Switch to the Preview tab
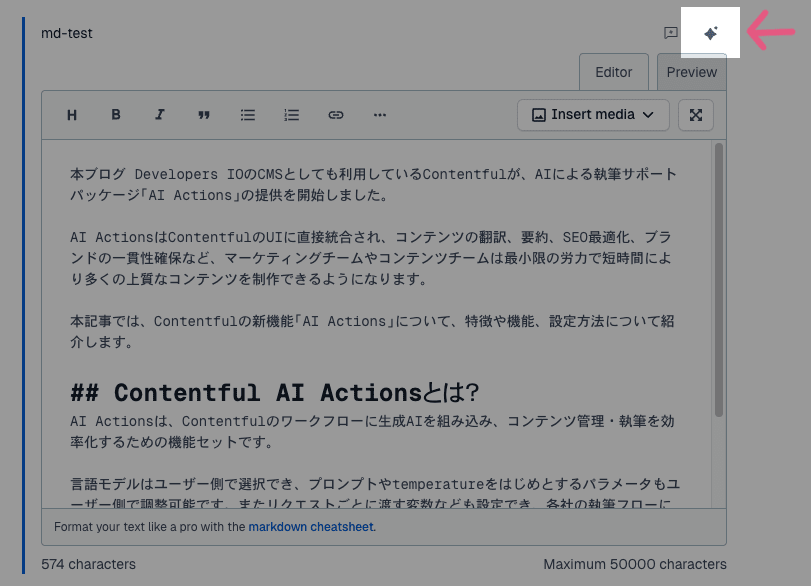Screen dimensions: 811x586 [x=692, y=72]
